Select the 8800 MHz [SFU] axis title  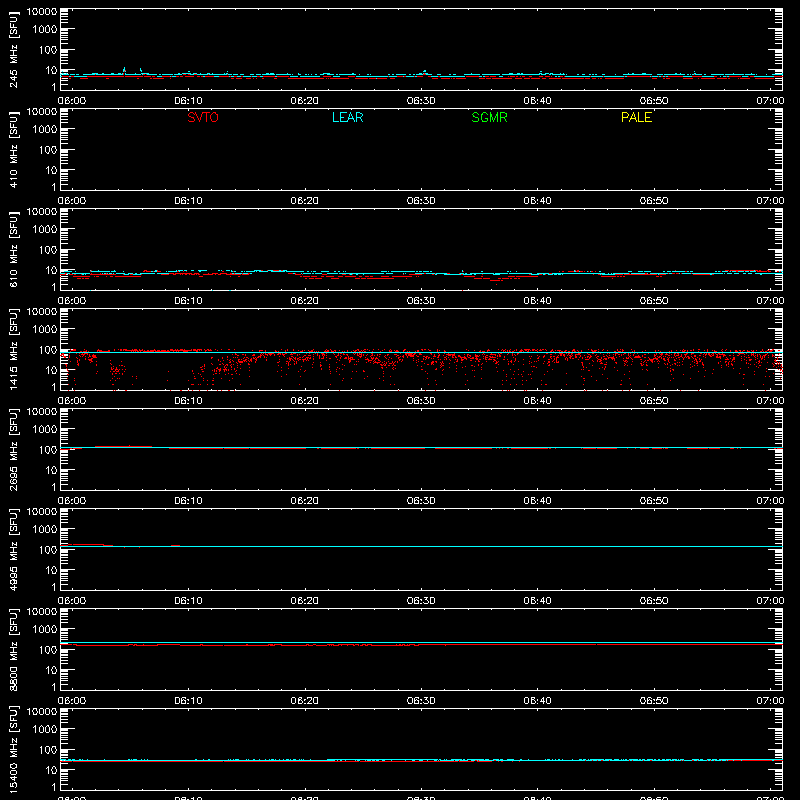(14, 650)
